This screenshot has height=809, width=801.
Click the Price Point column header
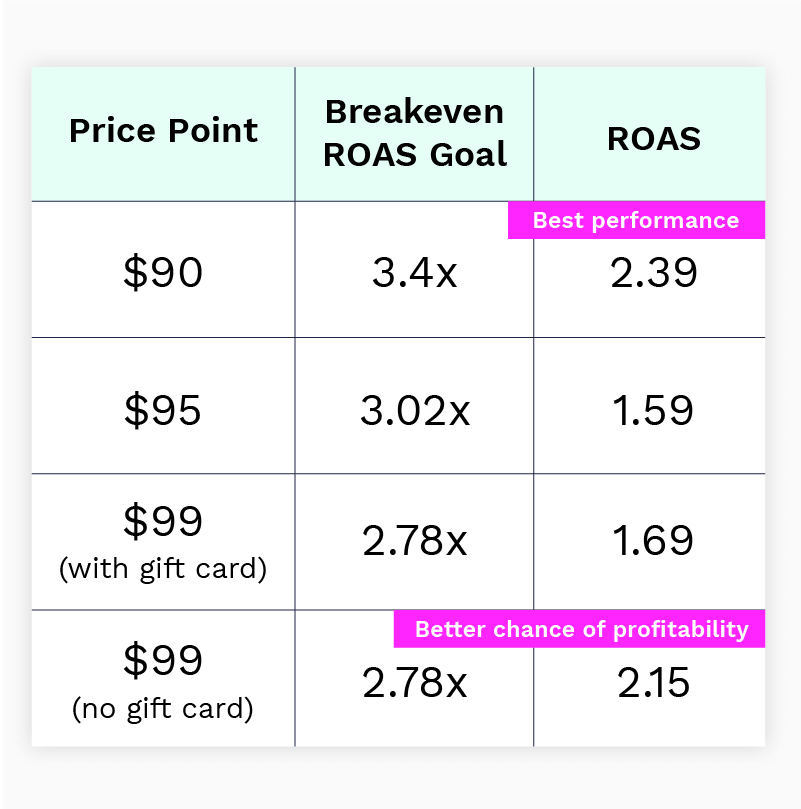click(163, 131)
